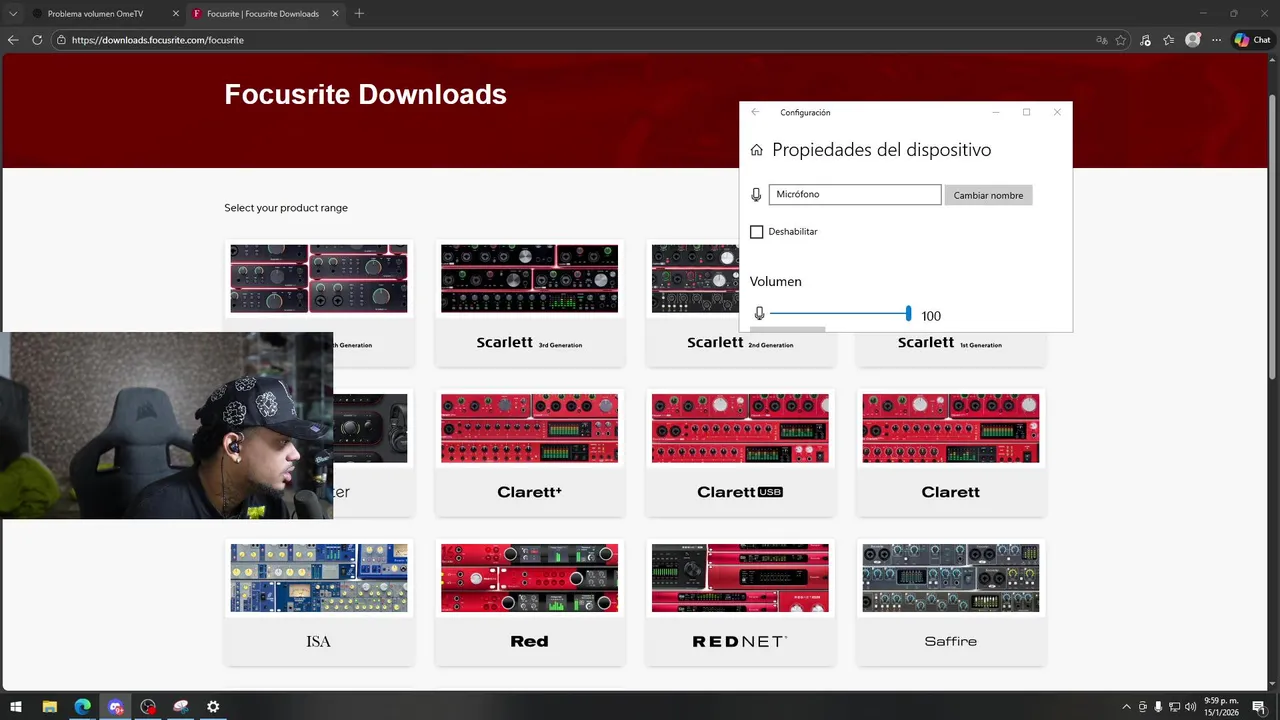Open the notification center icon
This screenshot has width=1280, height=720.
coord(1257,706)
